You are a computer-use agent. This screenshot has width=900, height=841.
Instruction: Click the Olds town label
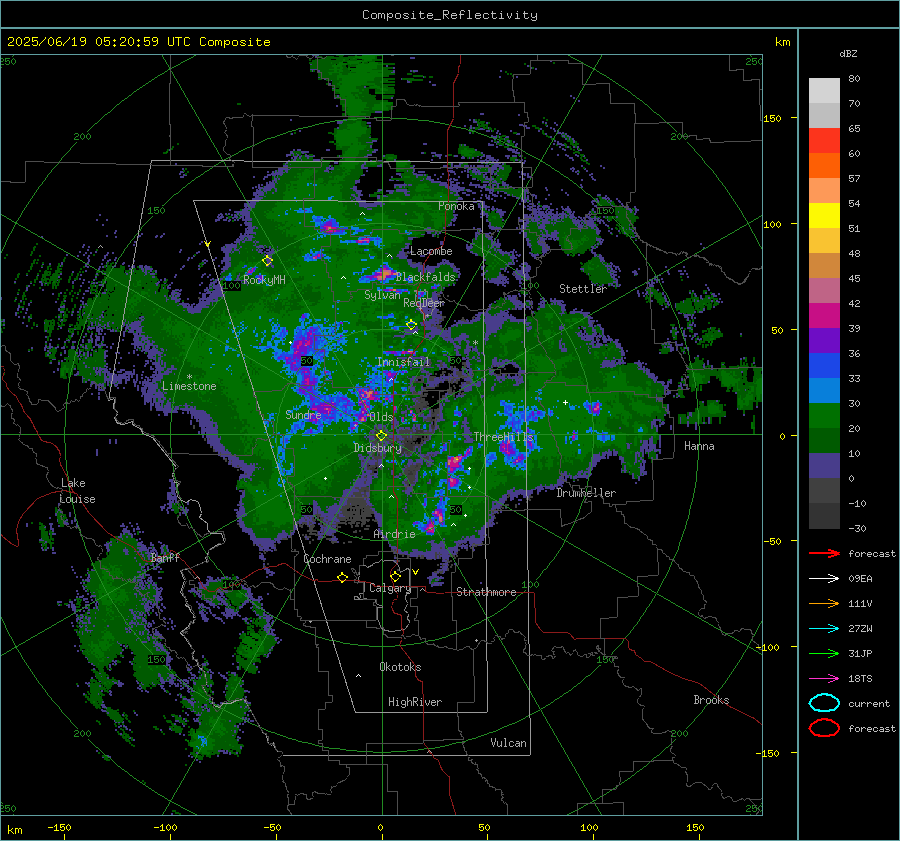tap(381, 417)
